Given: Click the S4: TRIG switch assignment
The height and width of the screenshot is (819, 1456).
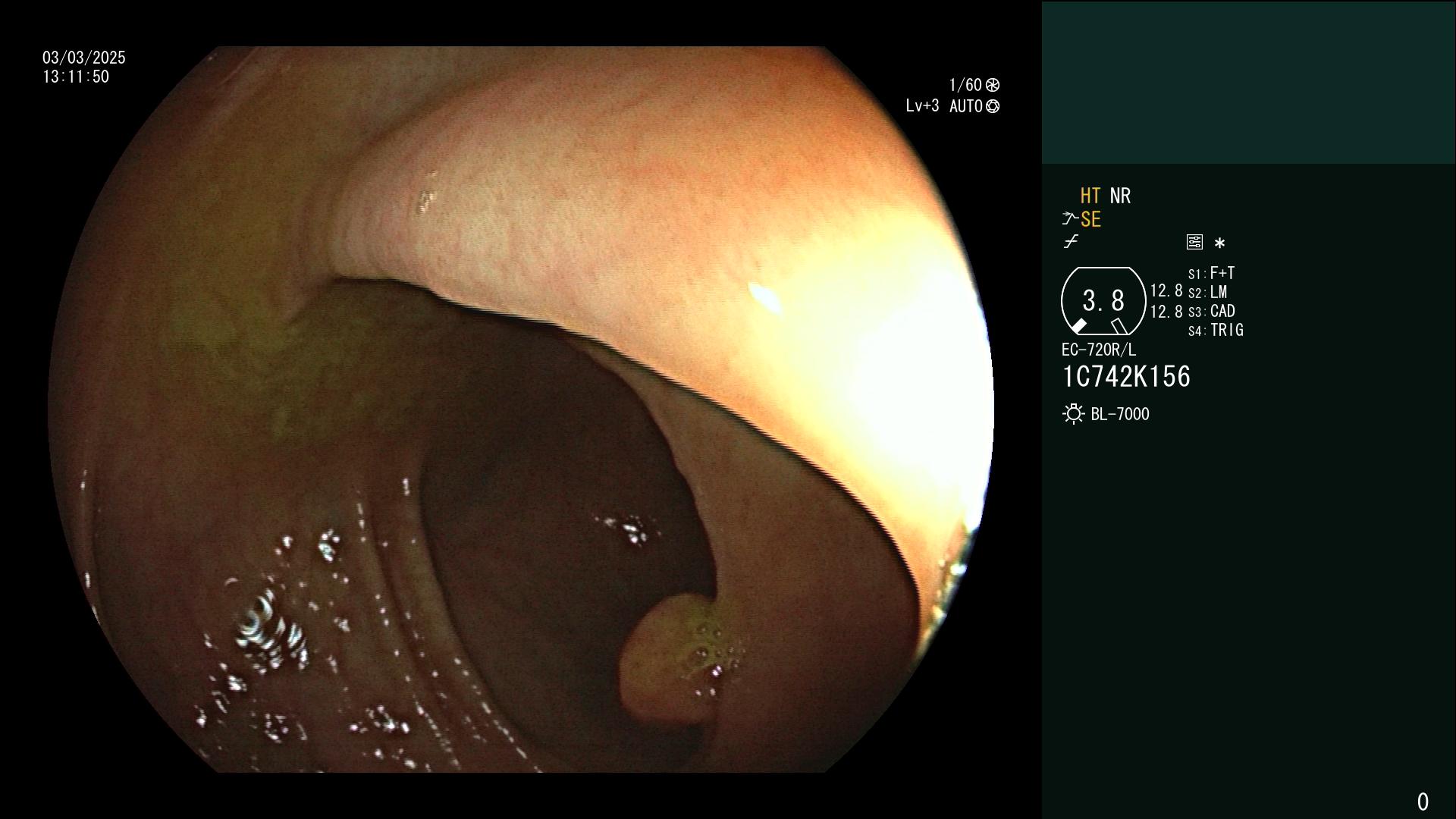Looking at the screenshot, I should click(1216, 330).
